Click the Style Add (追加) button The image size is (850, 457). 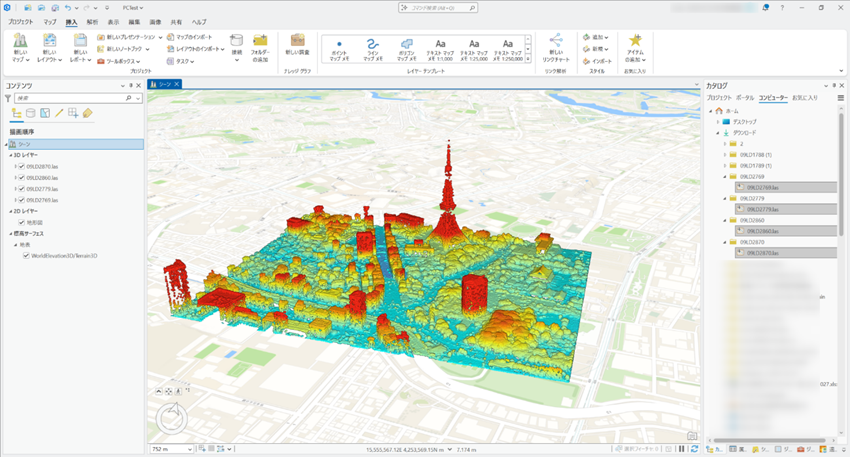pos(595,37)
